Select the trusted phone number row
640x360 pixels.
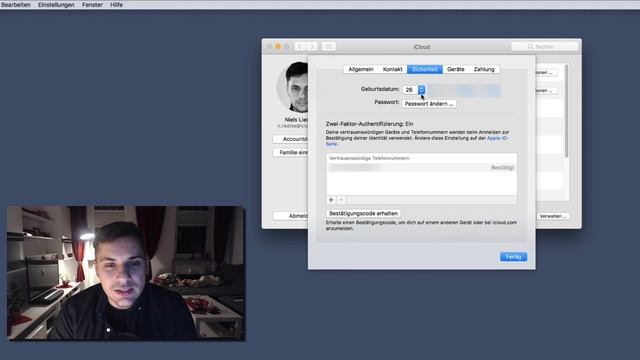(x=422, y=168)
